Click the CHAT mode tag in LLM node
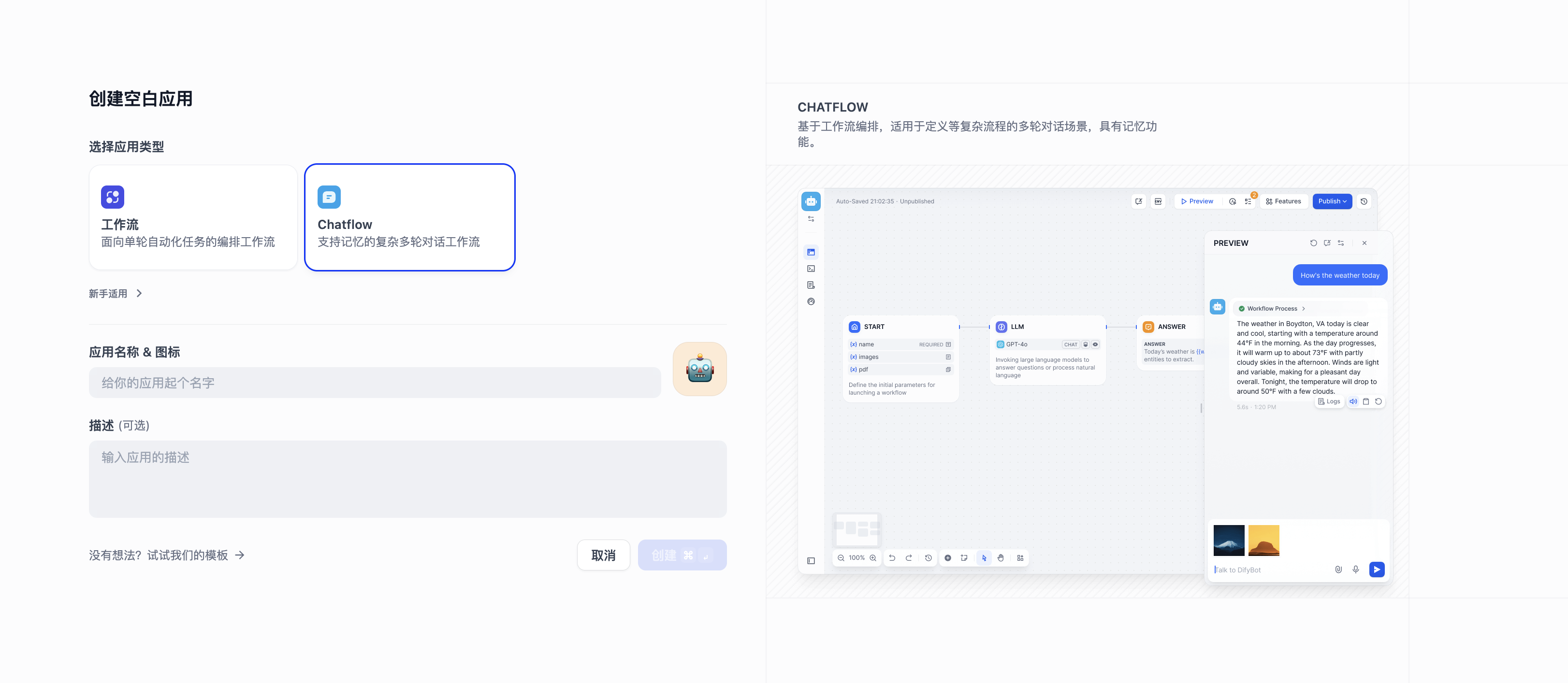Viewport: 1568px width, 683px height. pos(1070,345)
